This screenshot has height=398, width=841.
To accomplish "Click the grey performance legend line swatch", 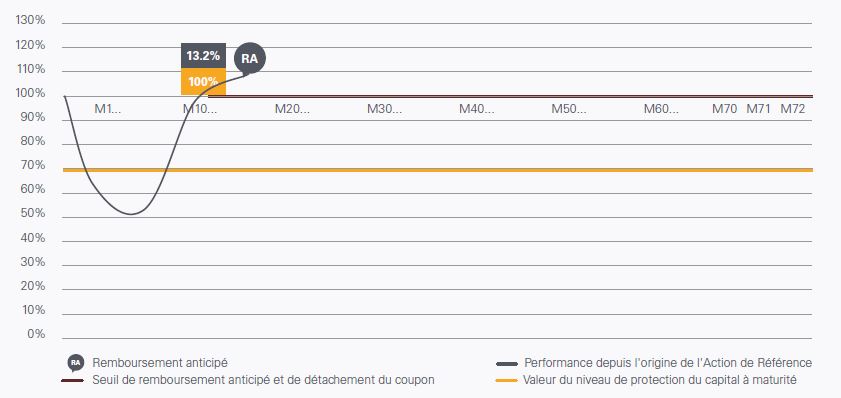I will tap(507, 364).
